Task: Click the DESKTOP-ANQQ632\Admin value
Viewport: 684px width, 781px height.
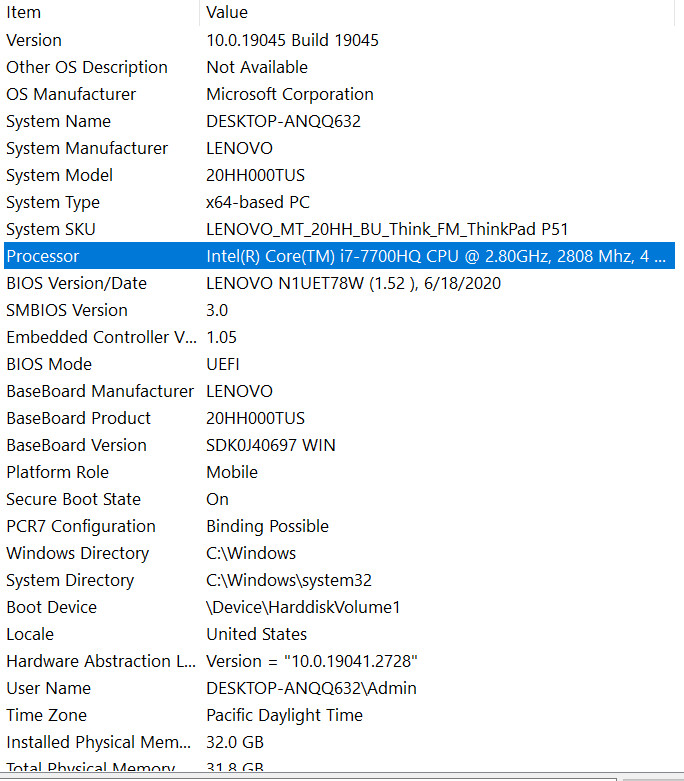Action: coord(311,688)
